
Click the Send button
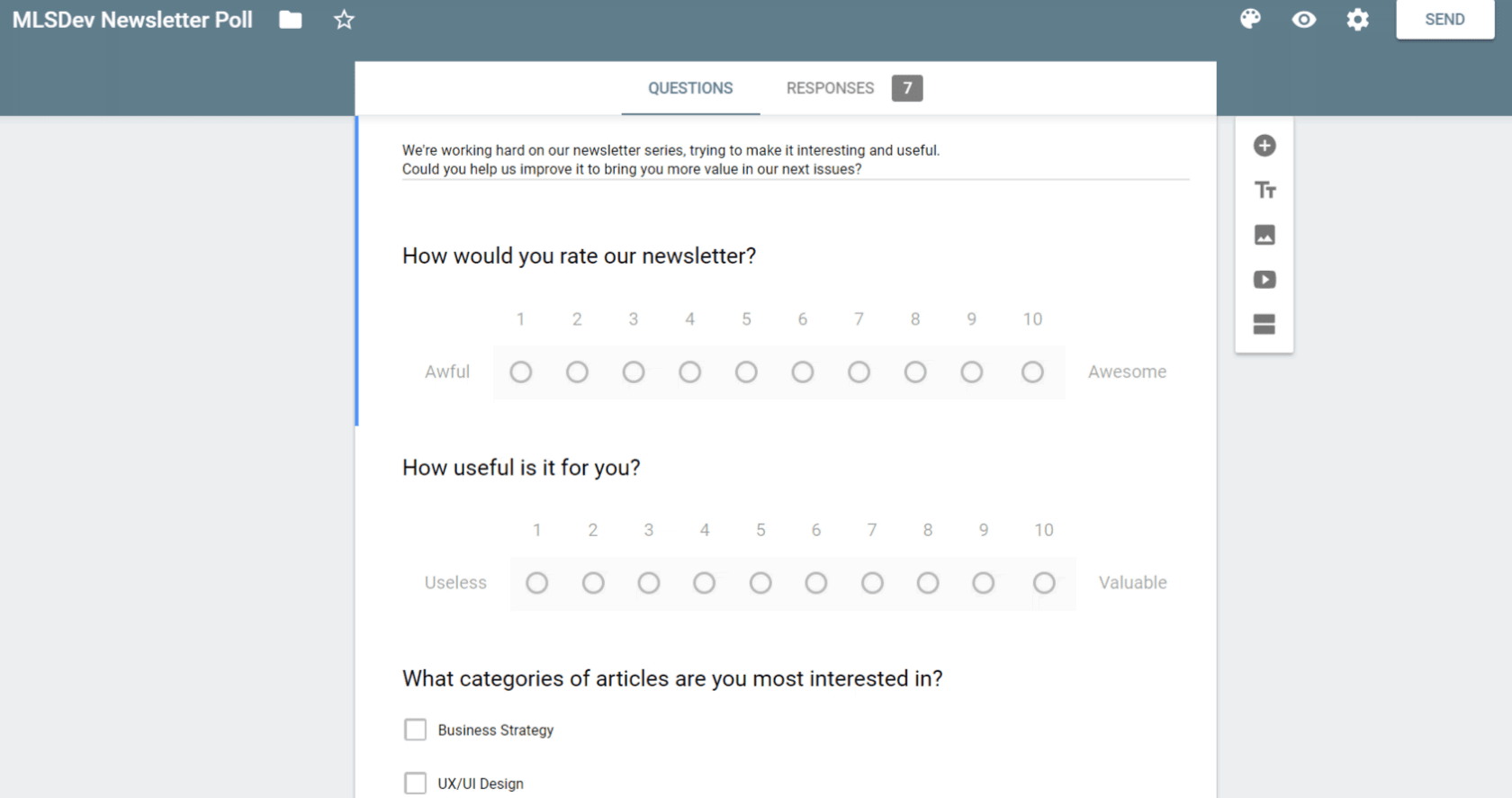1444,20
